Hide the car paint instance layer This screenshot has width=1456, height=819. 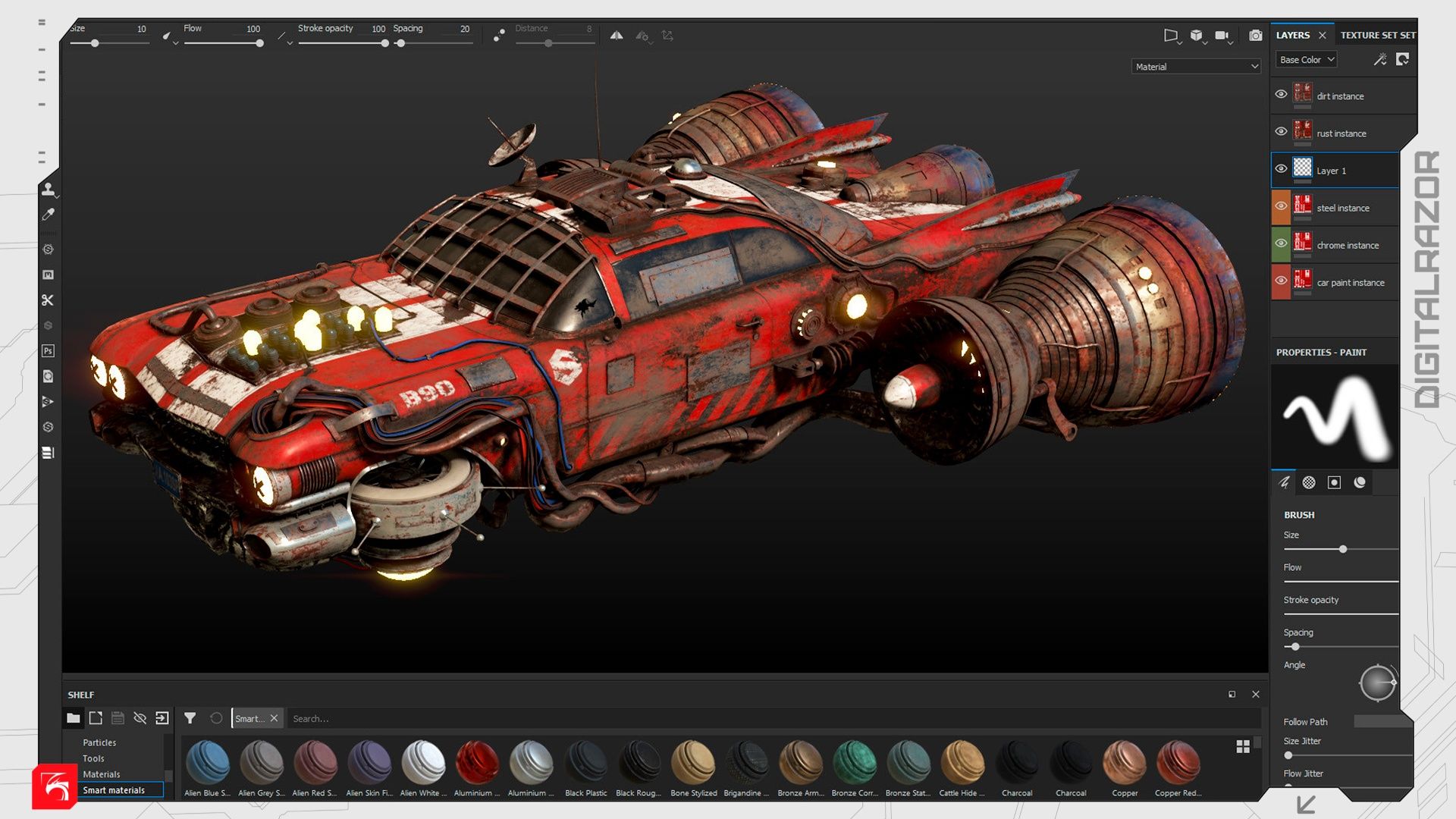click(x=1281, y=281)
